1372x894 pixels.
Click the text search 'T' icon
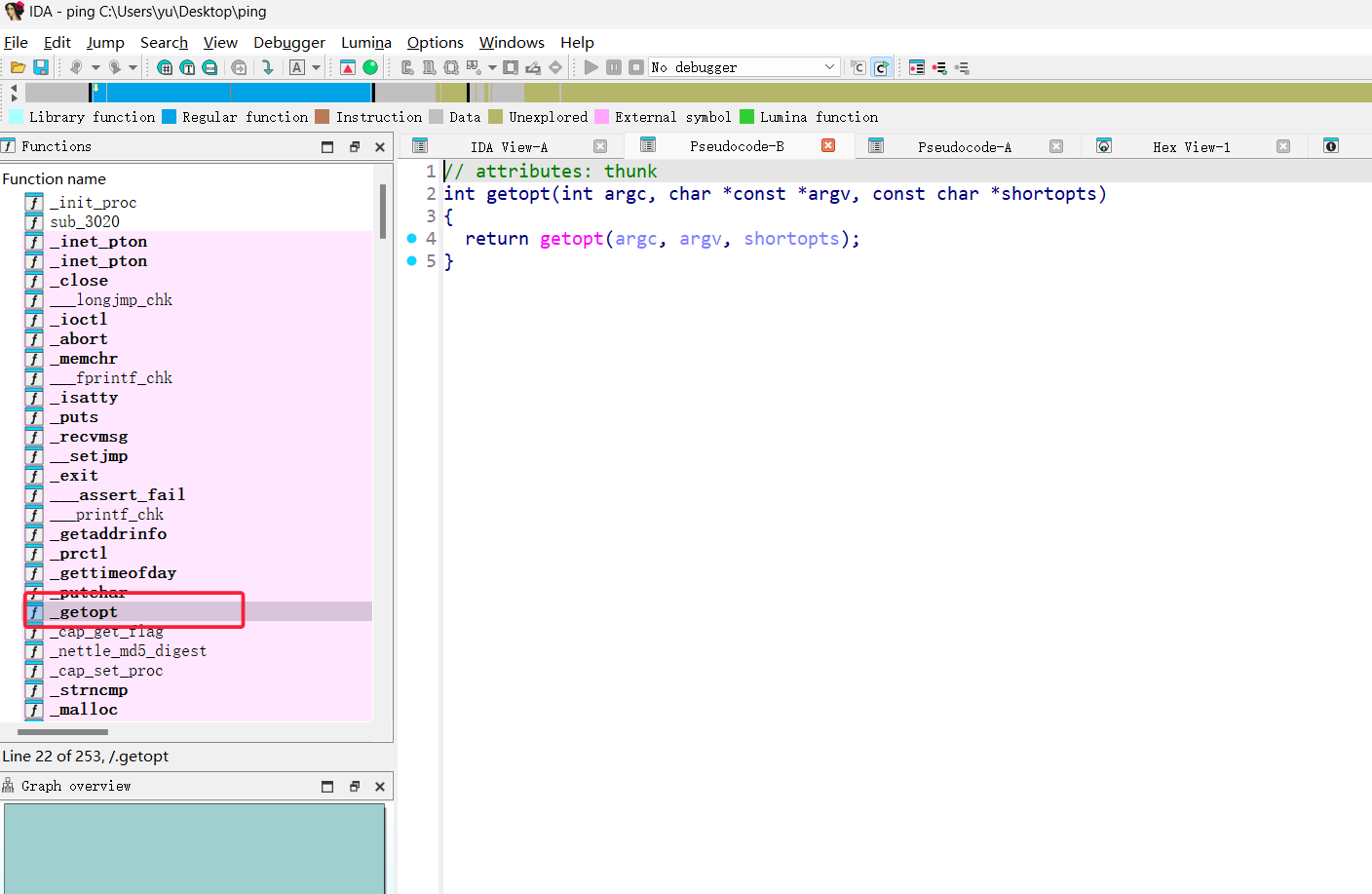click(x=187, y=67)
